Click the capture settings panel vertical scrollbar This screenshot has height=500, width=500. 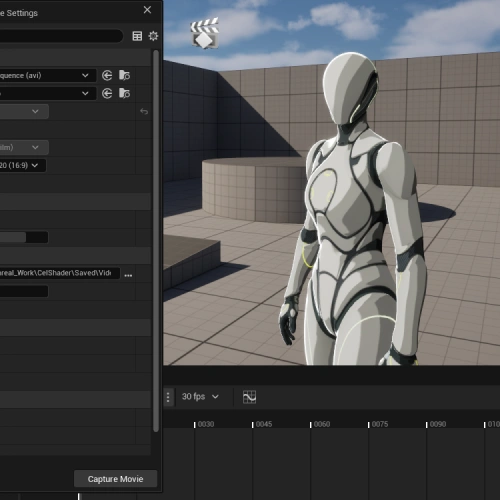(156, 241)
